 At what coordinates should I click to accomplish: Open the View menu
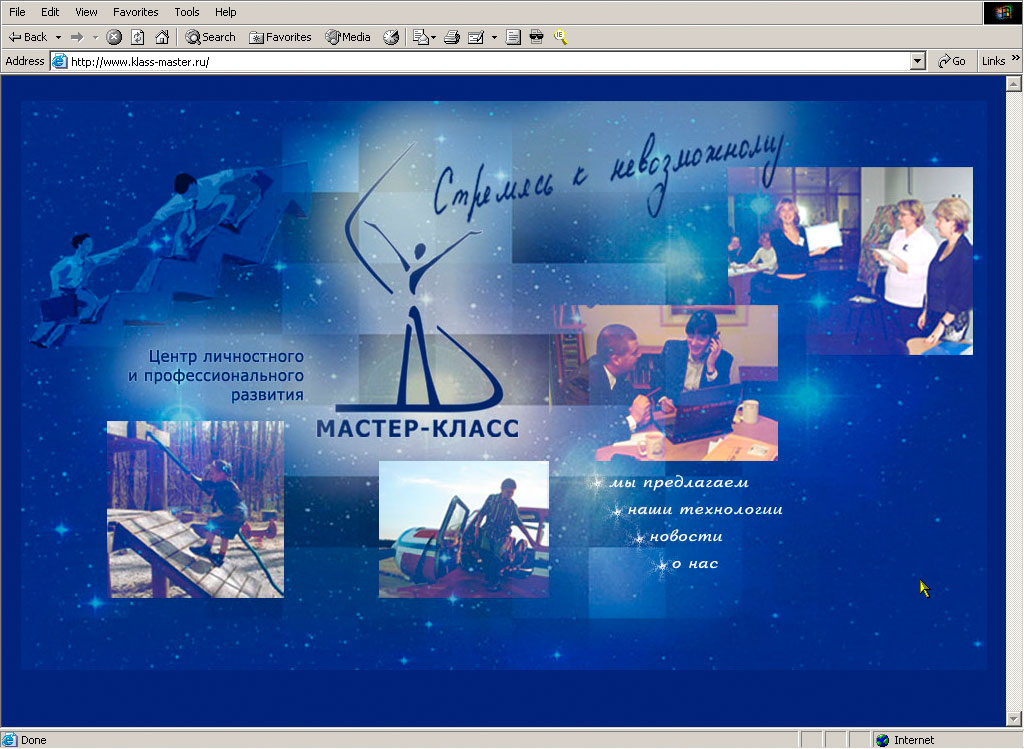86,12
